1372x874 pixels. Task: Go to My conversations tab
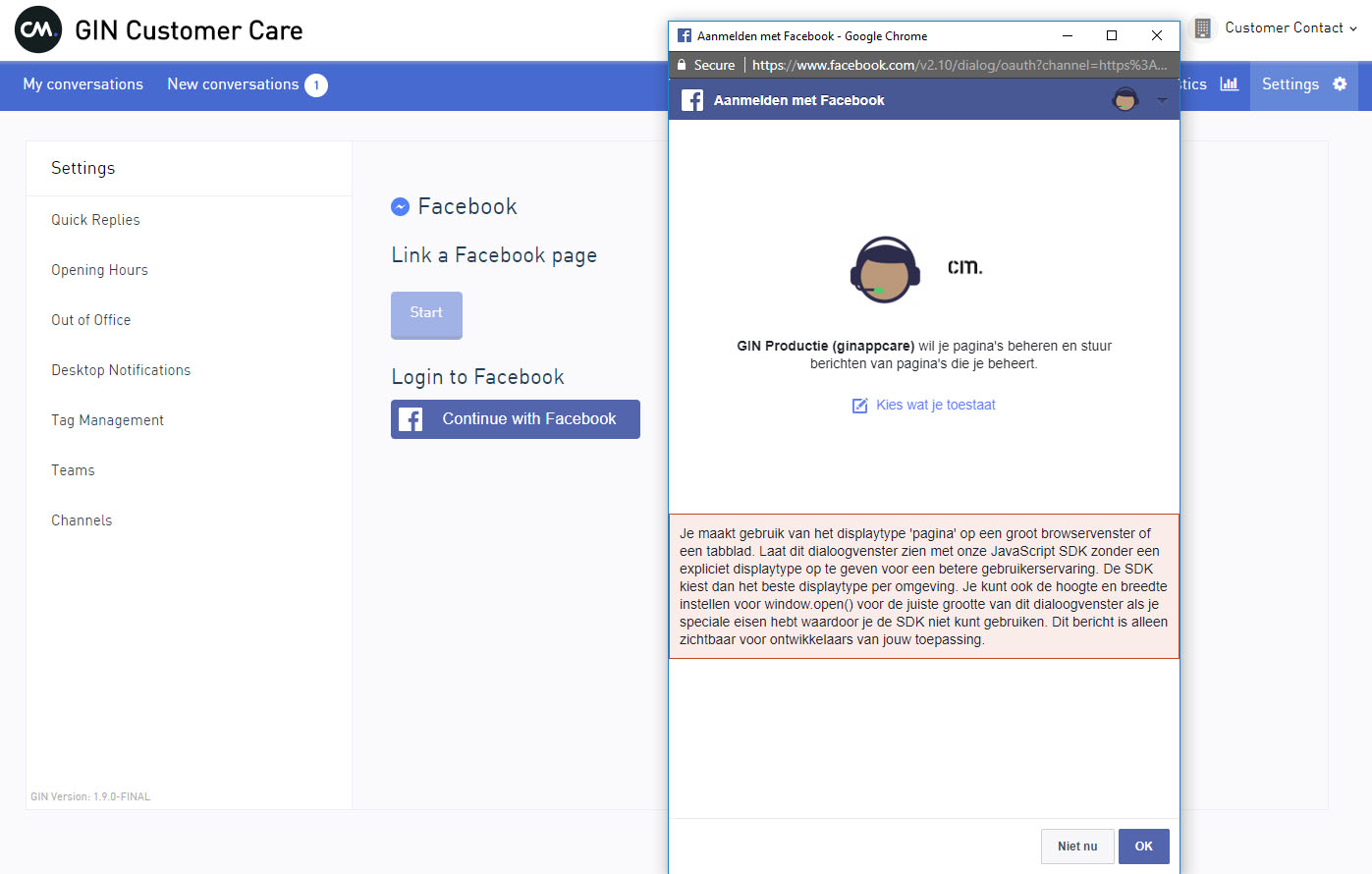83,84
